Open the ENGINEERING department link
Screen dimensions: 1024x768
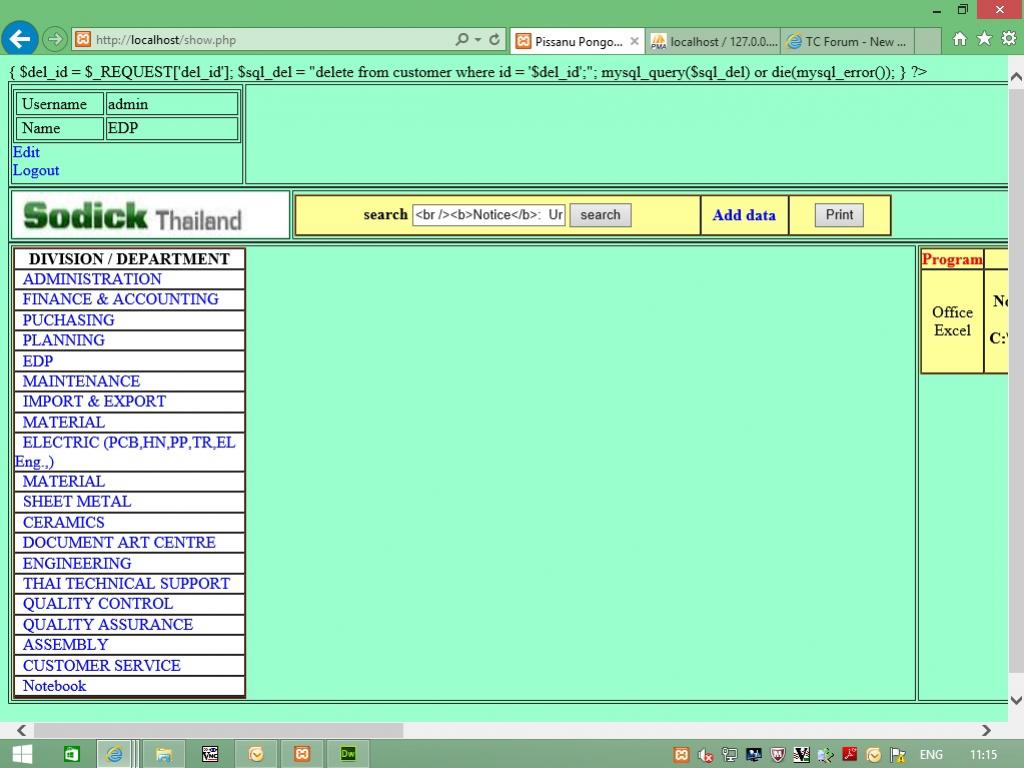click(x=77, y=564)
